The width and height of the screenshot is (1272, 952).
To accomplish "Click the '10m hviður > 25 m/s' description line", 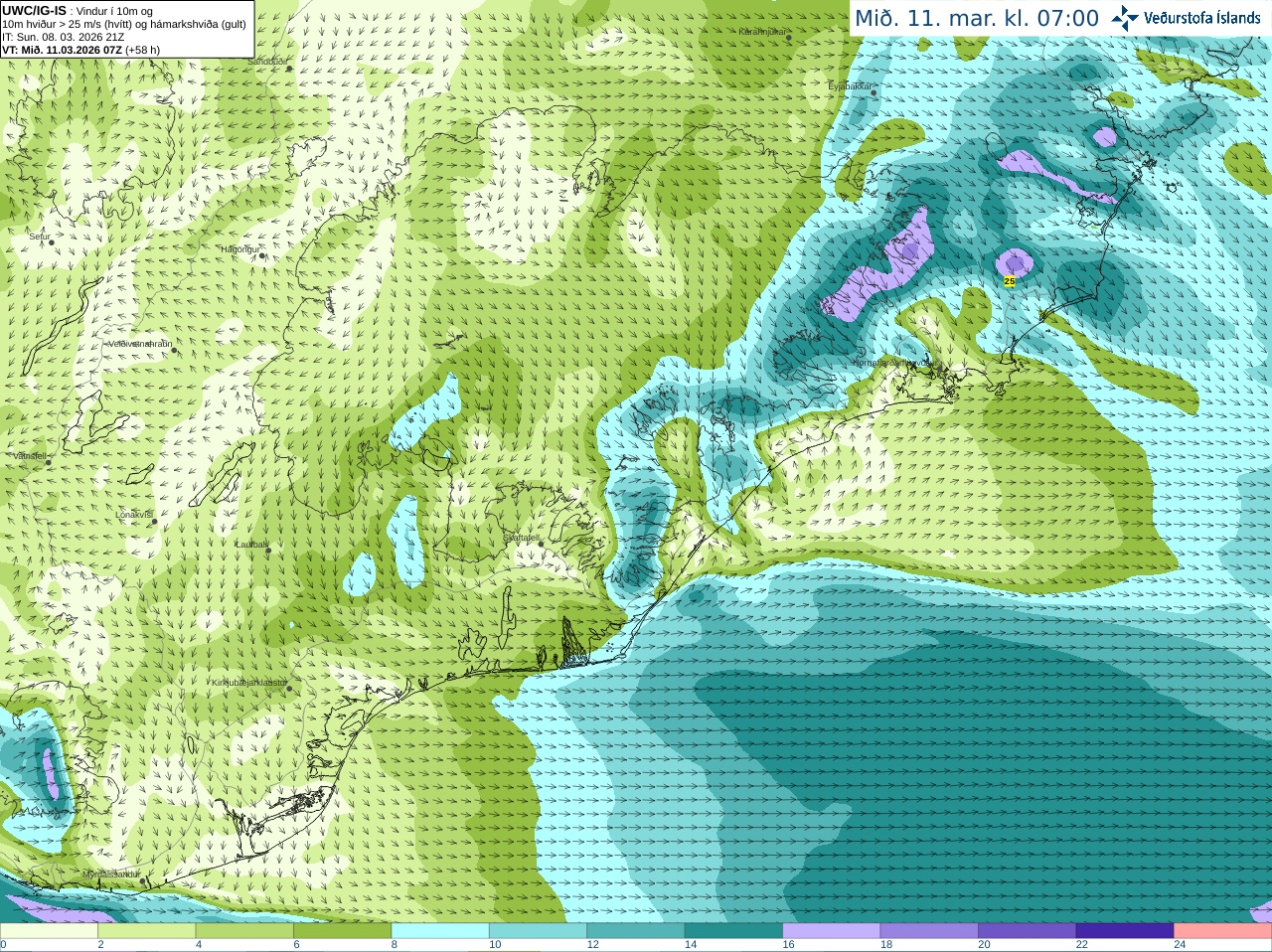I will pos(124,24).
